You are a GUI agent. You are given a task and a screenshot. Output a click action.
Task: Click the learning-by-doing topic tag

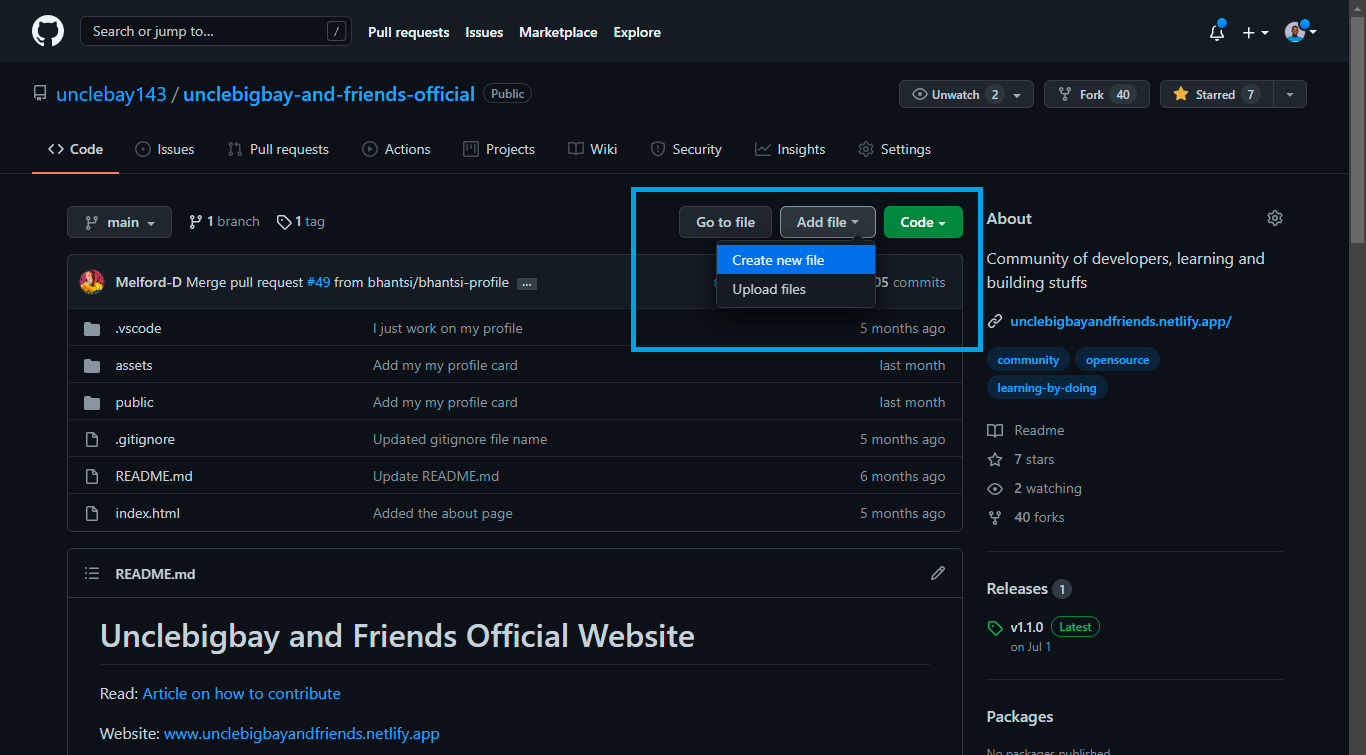pyautogui.click(x=1047, y=388)
